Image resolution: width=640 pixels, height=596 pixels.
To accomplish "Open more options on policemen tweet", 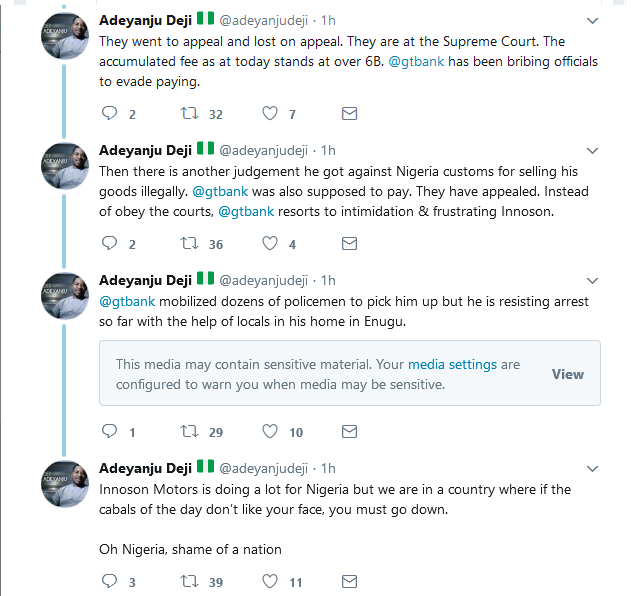I will [592, 279].
